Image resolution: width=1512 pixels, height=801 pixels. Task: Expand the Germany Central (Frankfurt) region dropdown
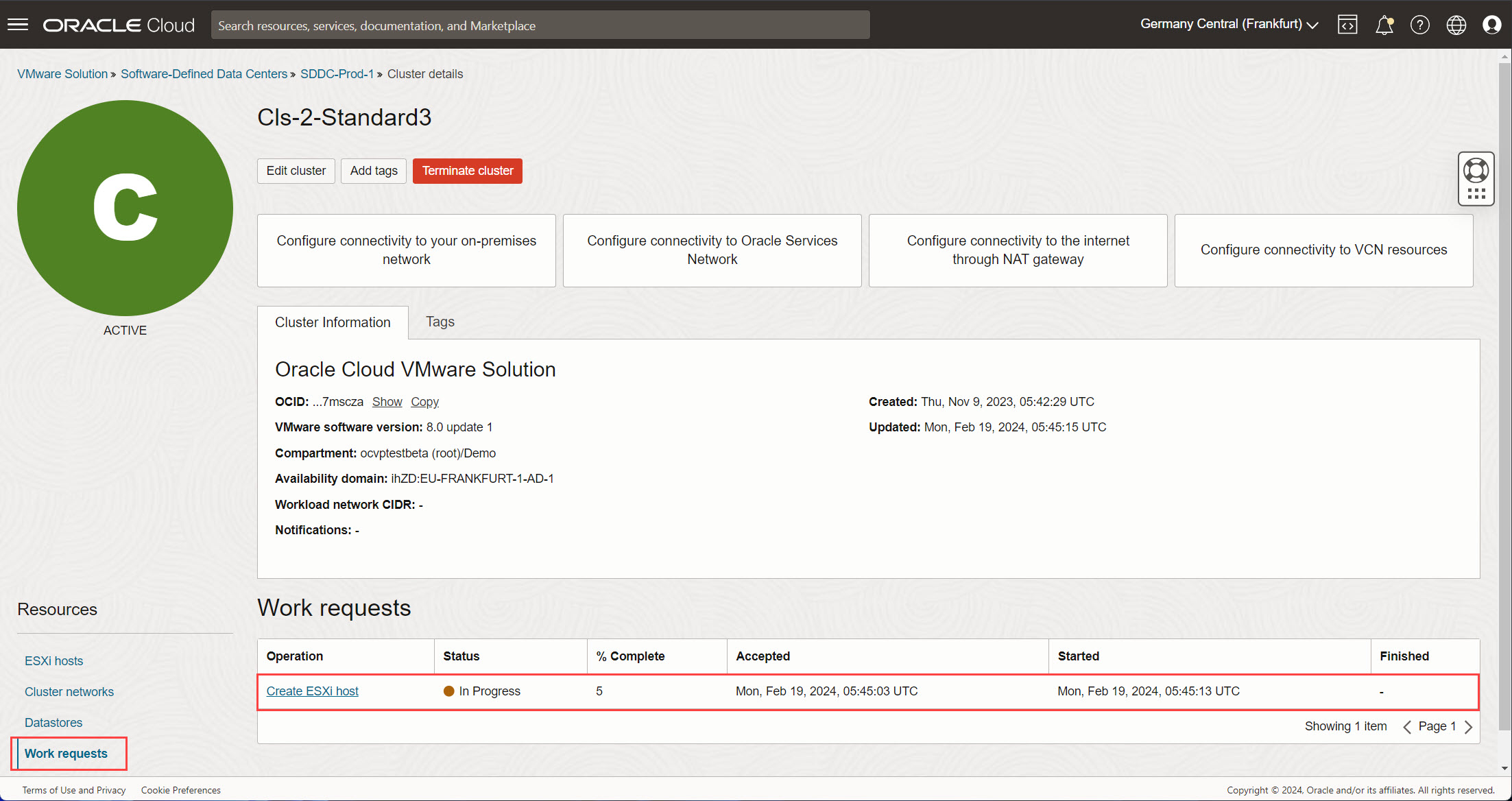pyautogui.click(x=1229, y=25)
